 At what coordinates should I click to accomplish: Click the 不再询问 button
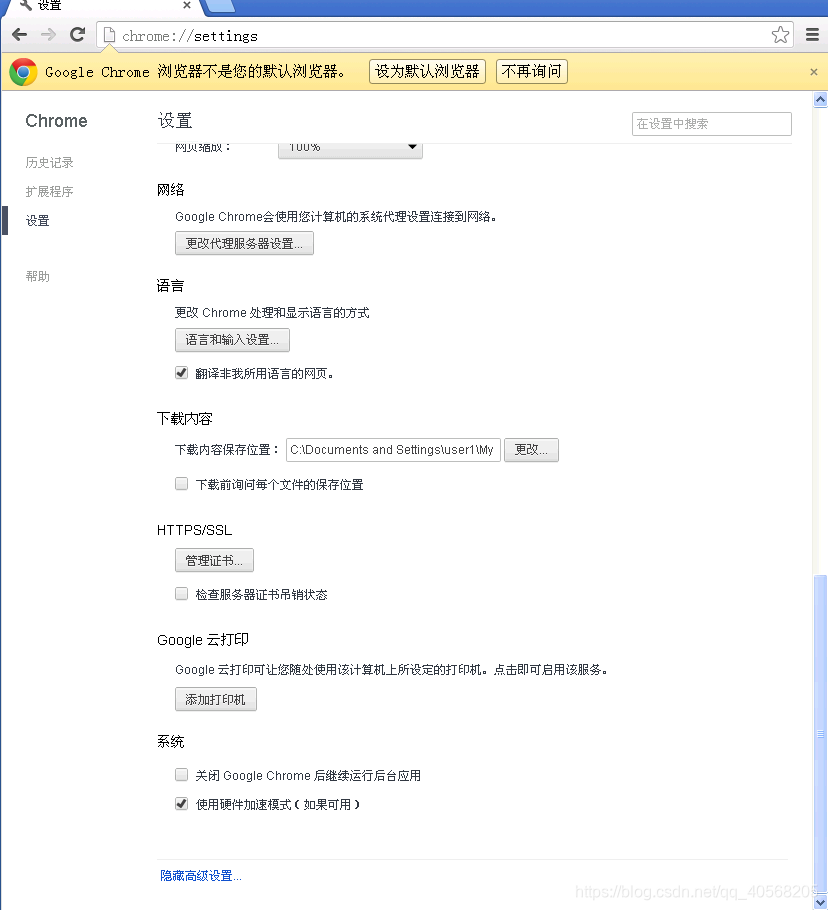coord(531,71)
